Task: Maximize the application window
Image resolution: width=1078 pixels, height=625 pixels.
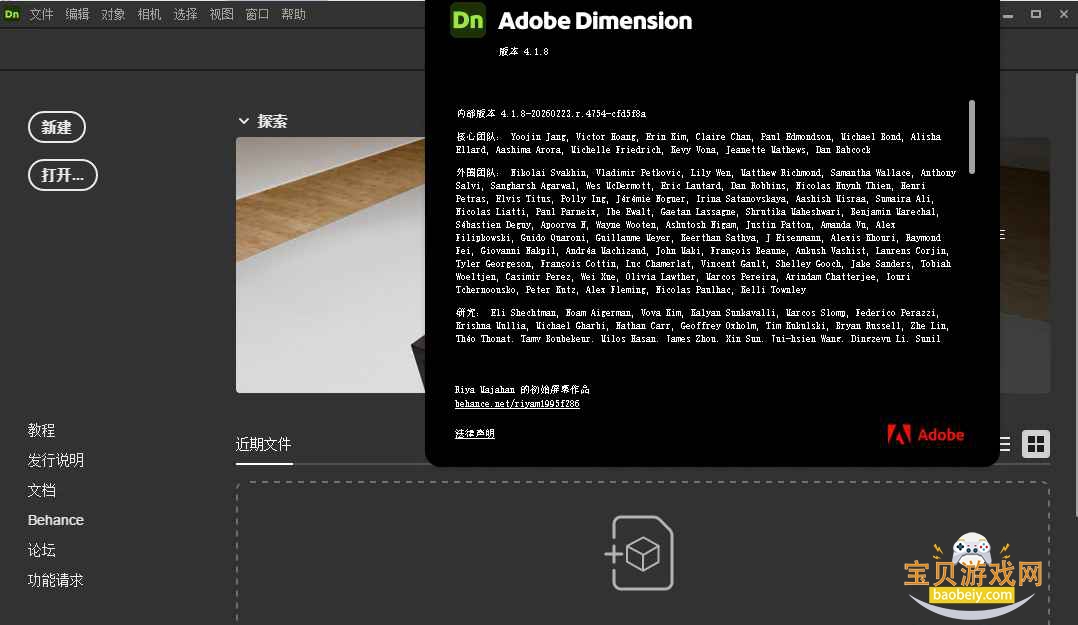Action: click(1035, 14)
